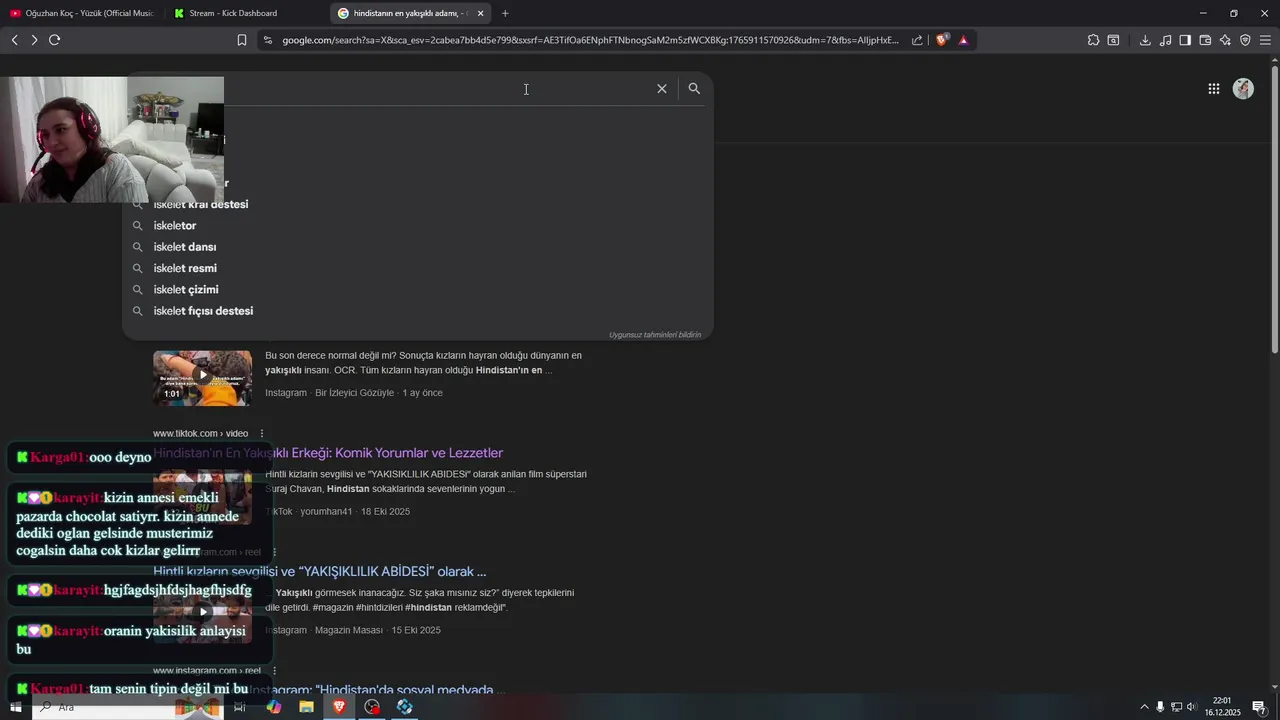Open network settings tray icon
Image resolution: width=1280 pixels, height=720 pixels.
point(1176,707)
